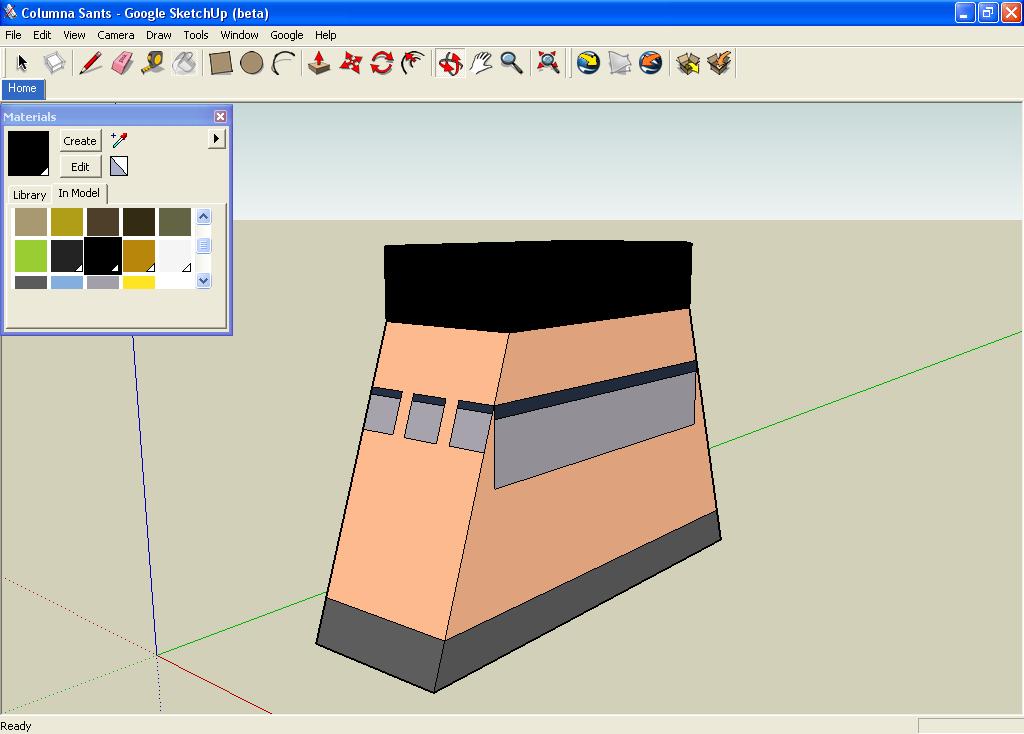
Task: Expand the Materials panel details arrow
Action: click(216, 139)
